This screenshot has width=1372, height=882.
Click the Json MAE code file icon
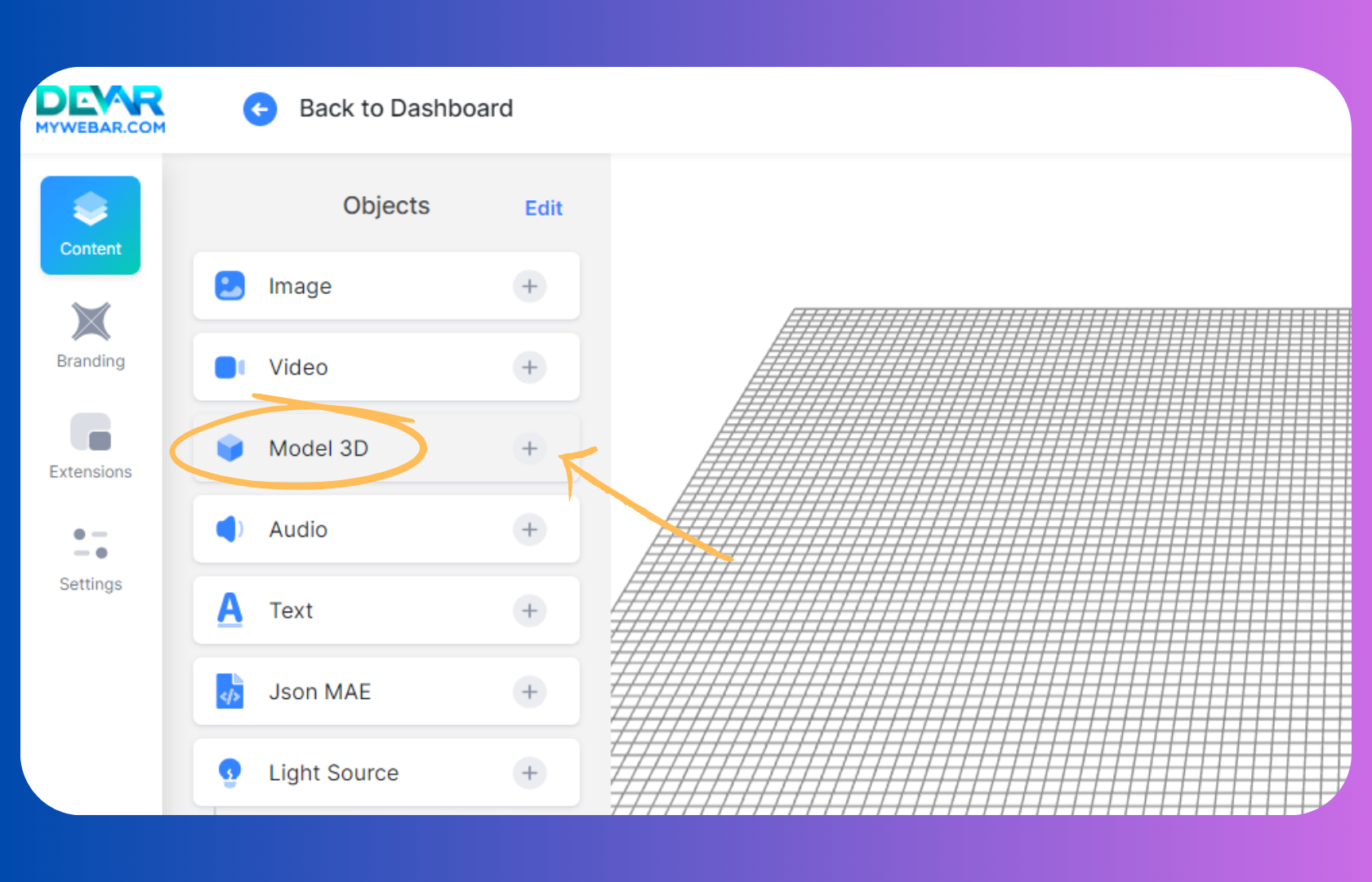[x=229, y=691]
